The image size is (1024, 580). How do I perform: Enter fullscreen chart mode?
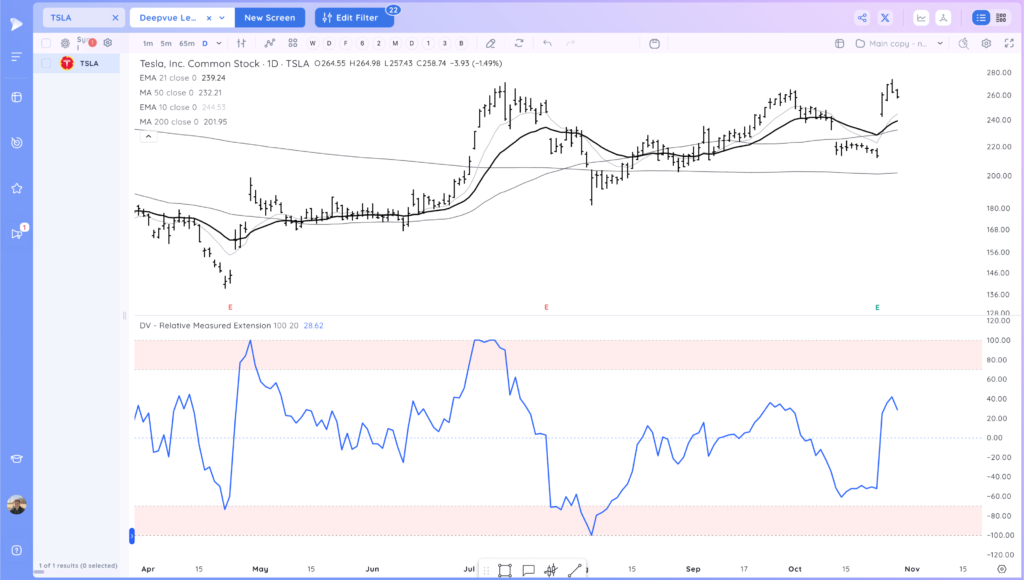click(x=1009, y=43)
